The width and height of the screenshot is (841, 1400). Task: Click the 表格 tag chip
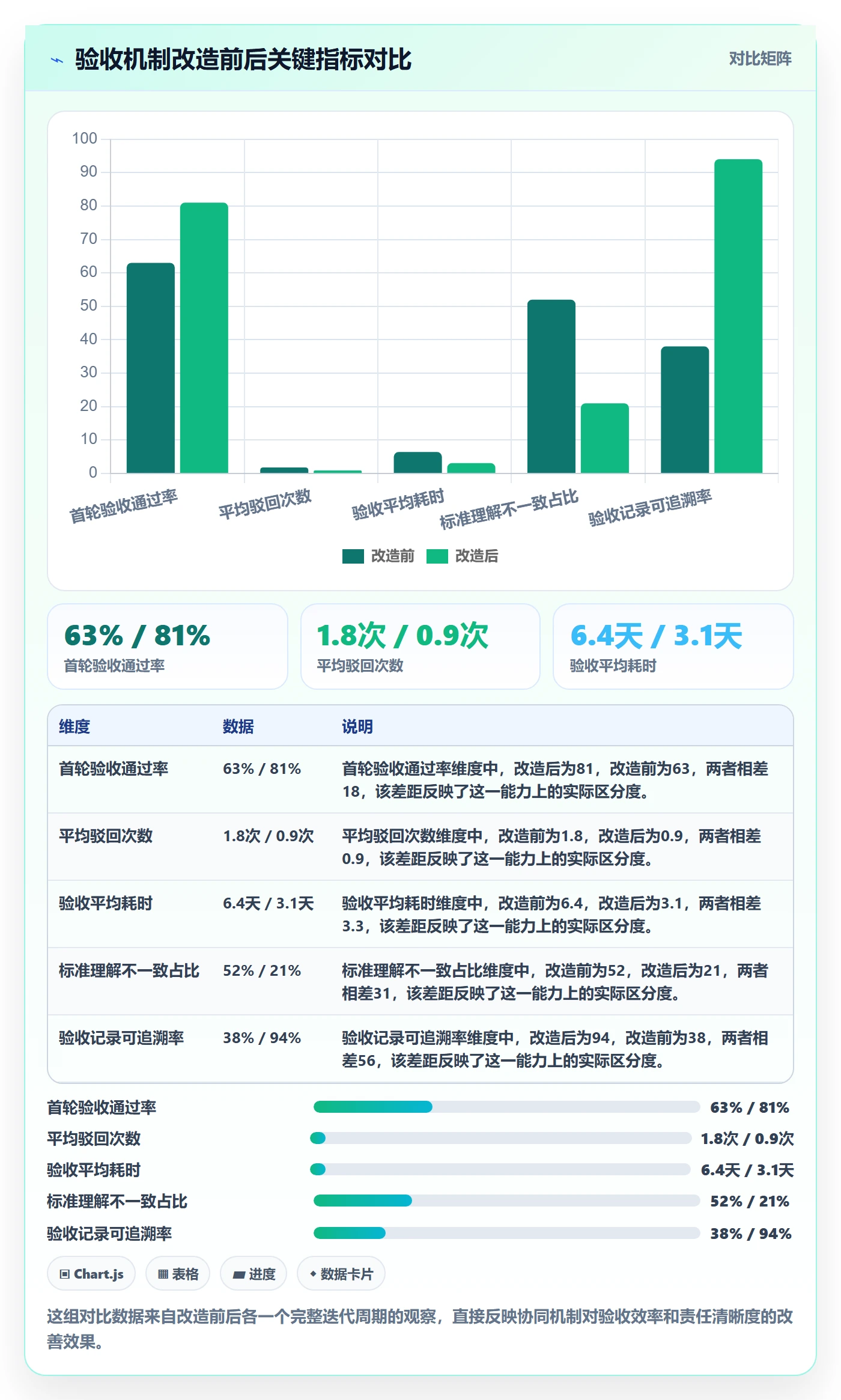[x=178, y=1274]
